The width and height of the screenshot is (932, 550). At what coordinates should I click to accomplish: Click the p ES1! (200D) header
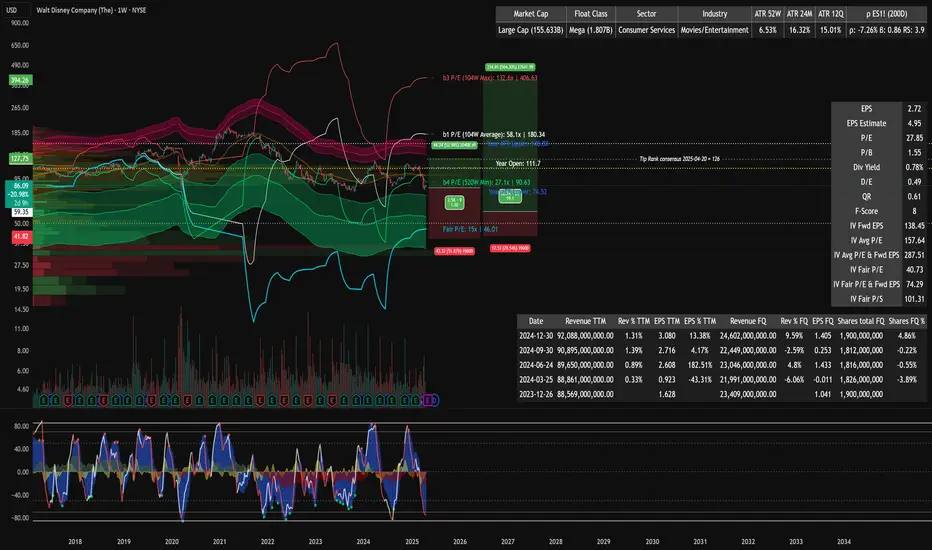pyautogui.click(x=886, y=14)
